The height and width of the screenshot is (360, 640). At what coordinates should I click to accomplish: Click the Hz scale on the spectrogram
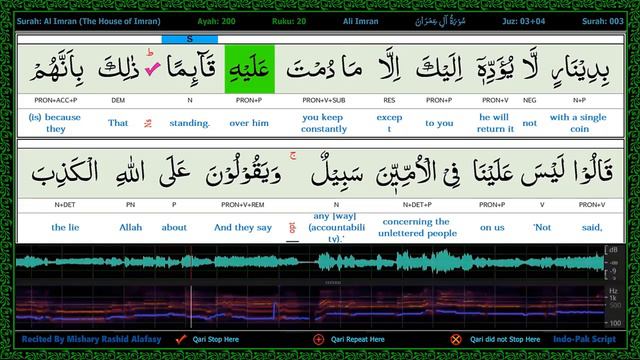tap(614, 307)
